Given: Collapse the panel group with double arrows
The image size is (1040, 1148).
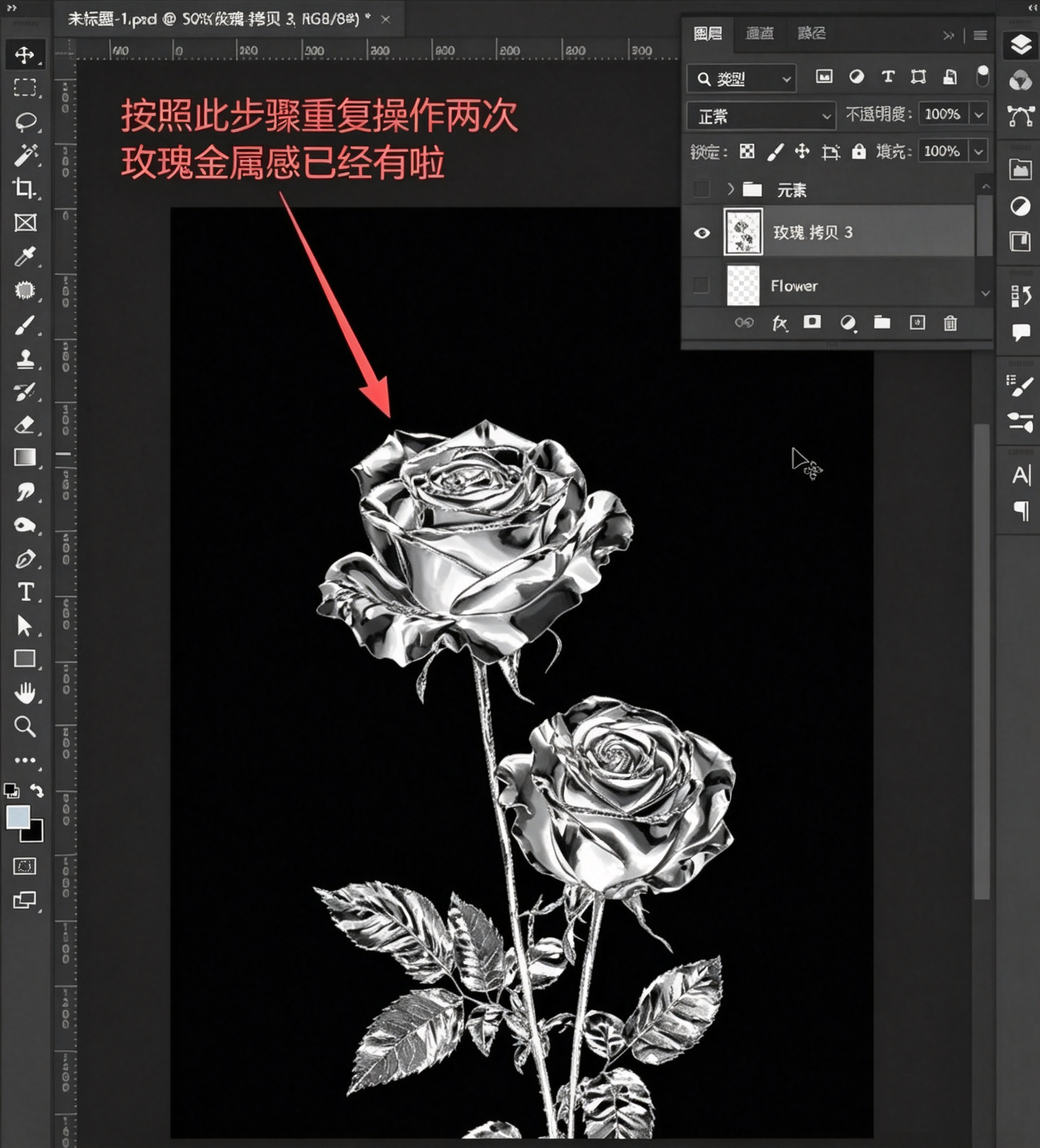Looking at the screenshot, I should 948,35.
